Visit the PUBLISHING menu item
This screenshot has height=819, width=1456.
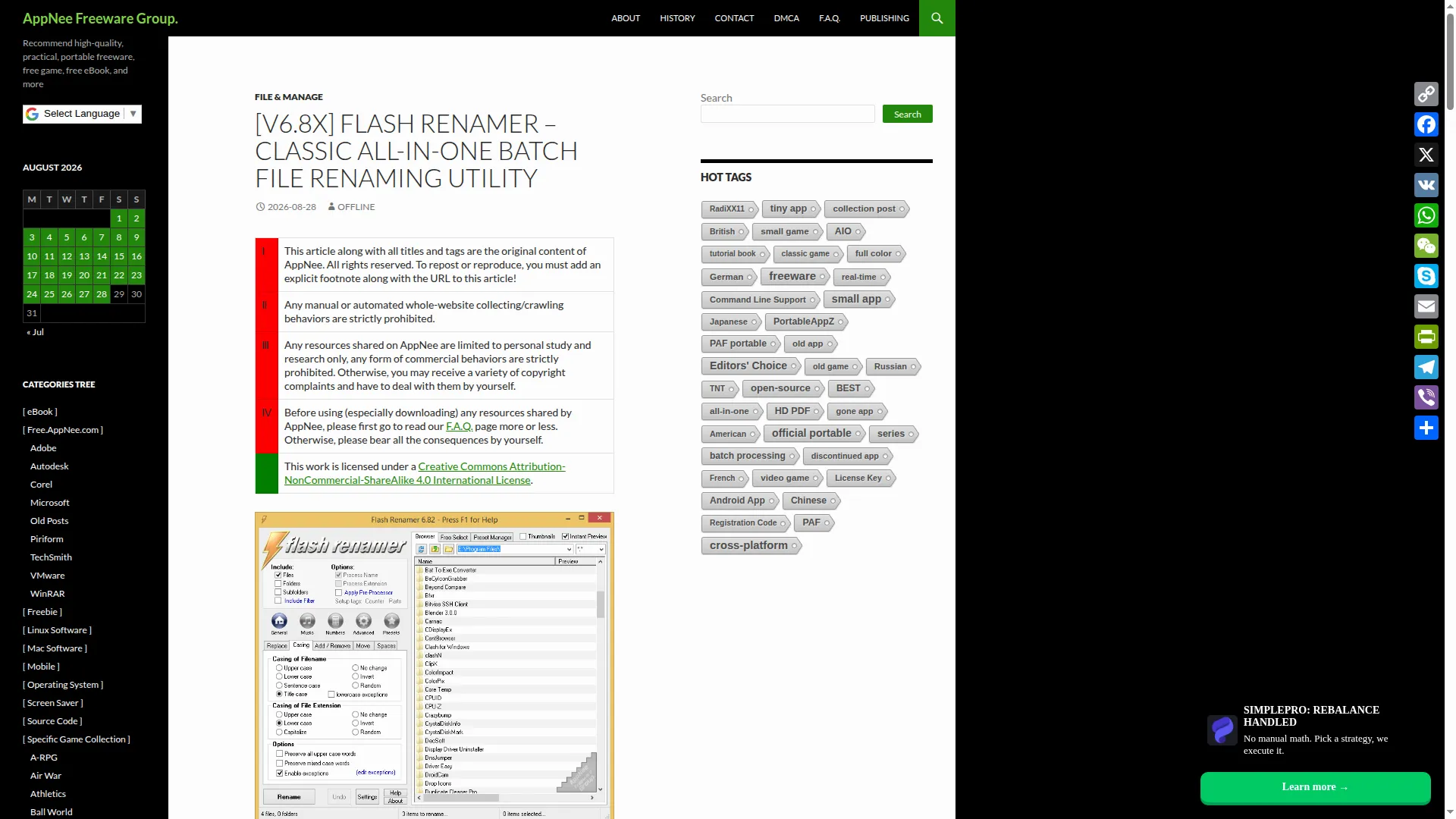884,18
